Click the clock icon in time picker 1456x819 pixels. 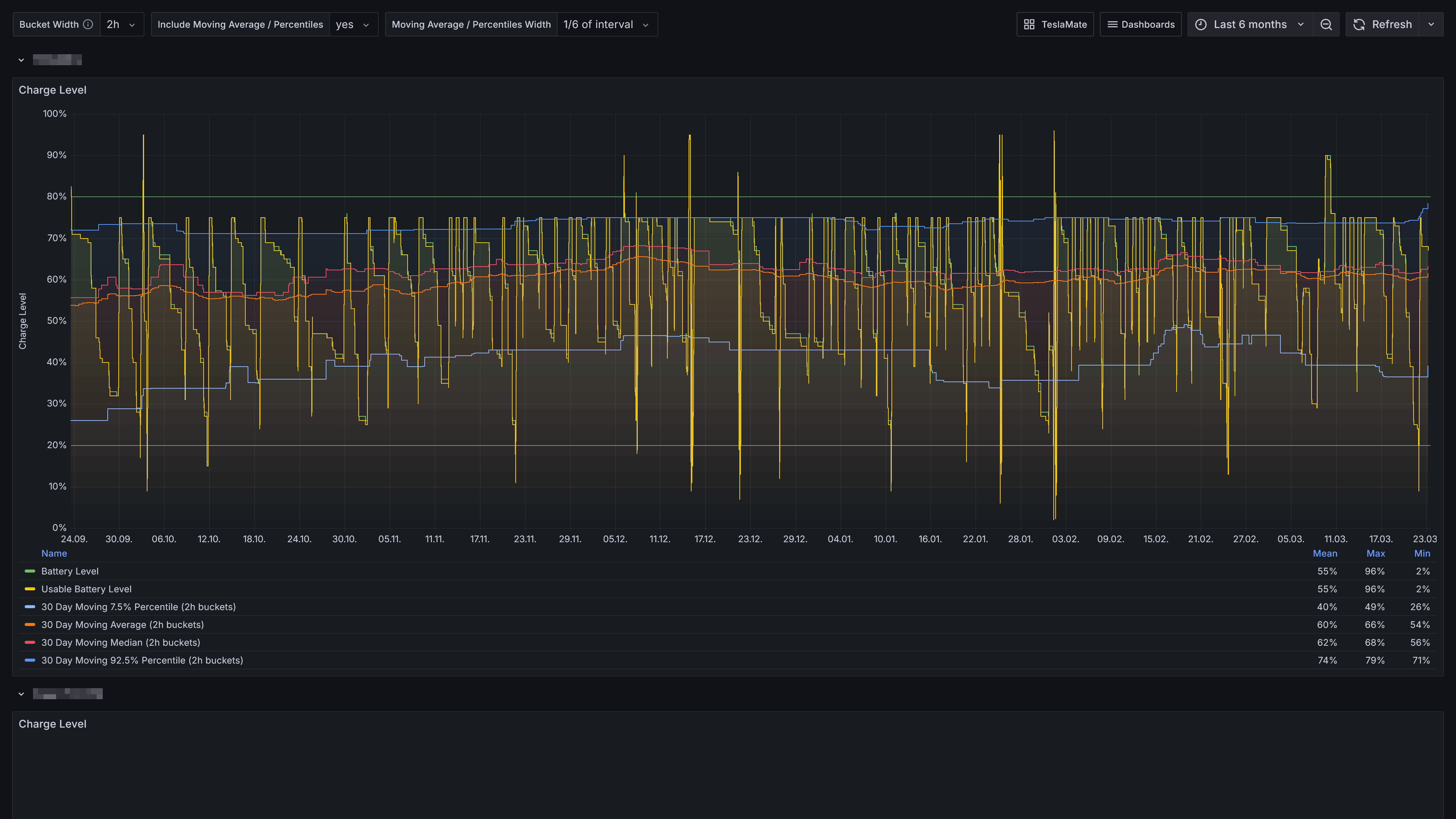(x=1201, y=24)
